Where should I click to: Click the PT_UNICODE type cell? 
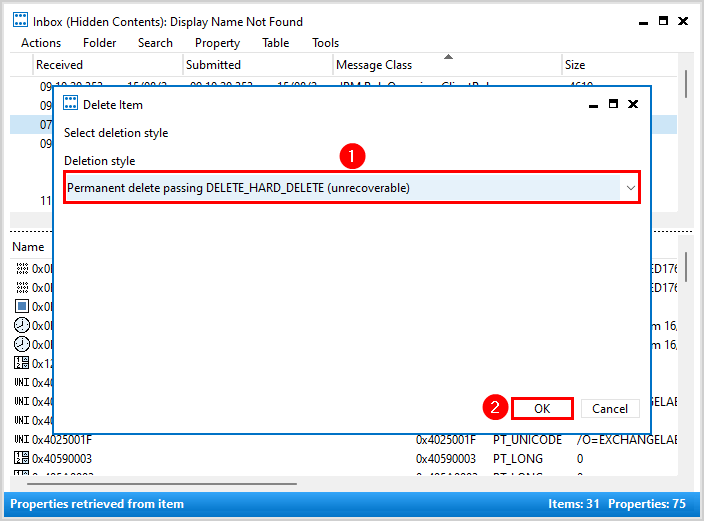click(527, 439)
